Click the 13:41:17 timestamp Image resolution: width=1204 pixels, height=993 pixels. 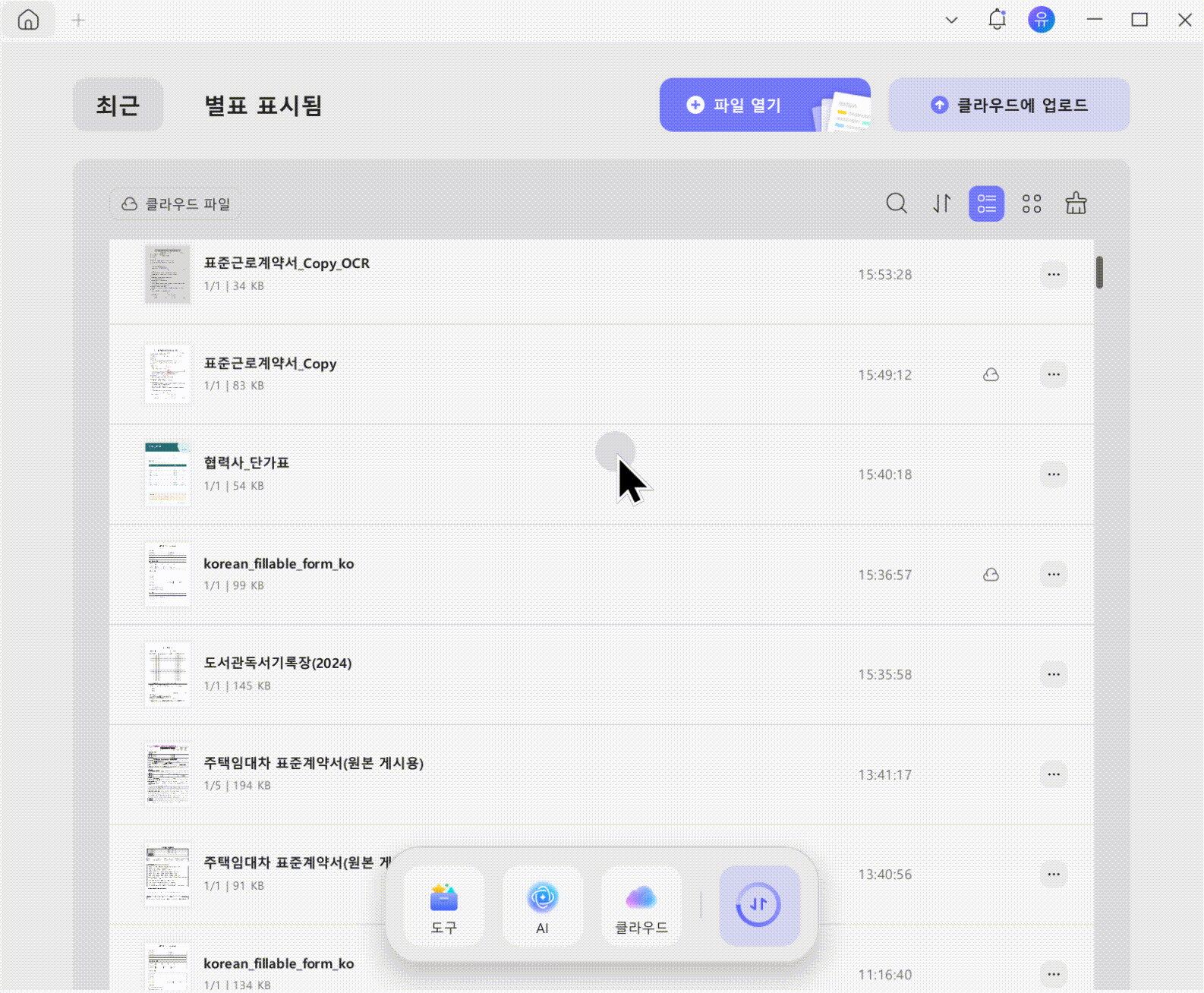[x=884, y=775]
